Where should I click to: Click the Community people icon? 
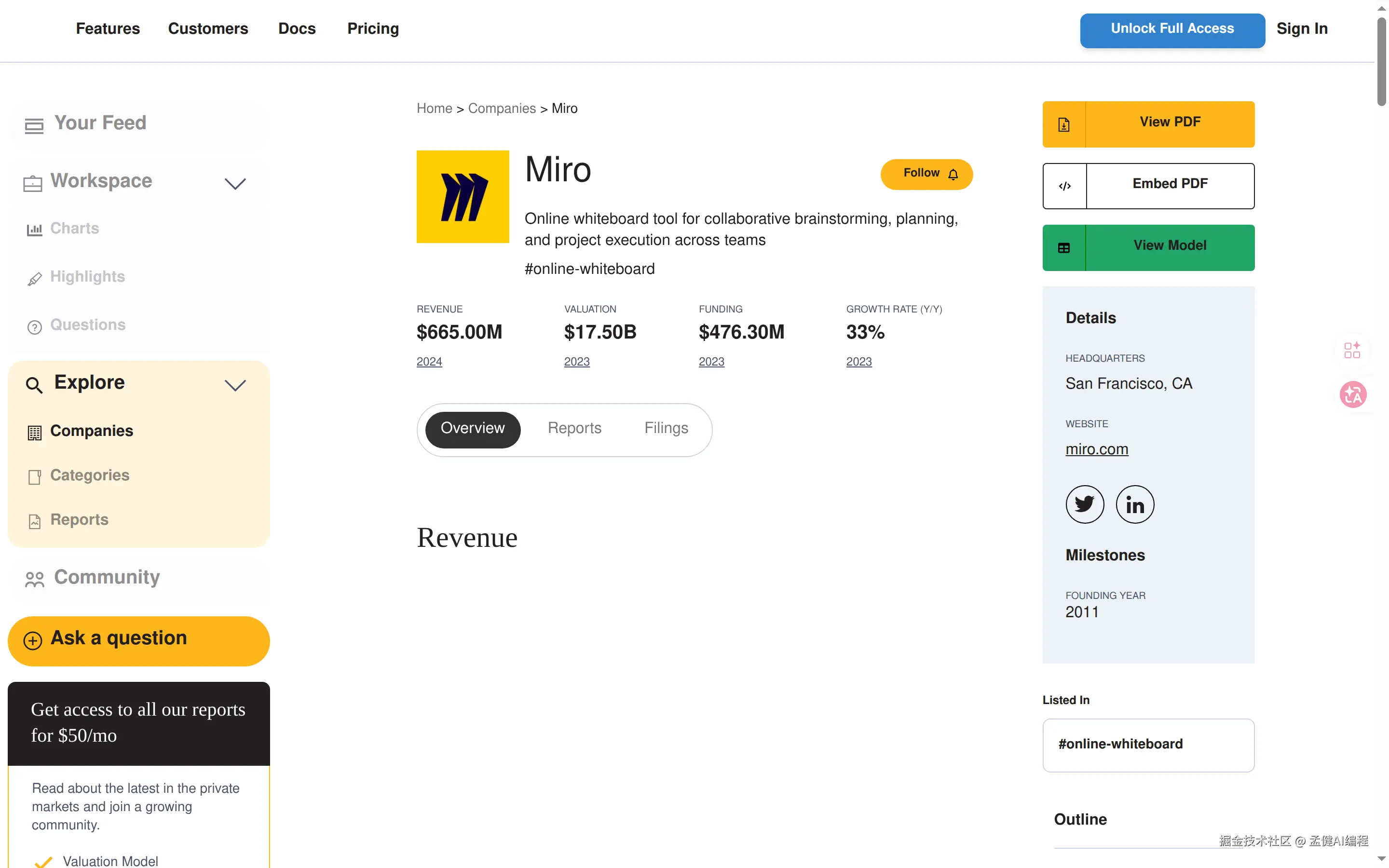34,579
